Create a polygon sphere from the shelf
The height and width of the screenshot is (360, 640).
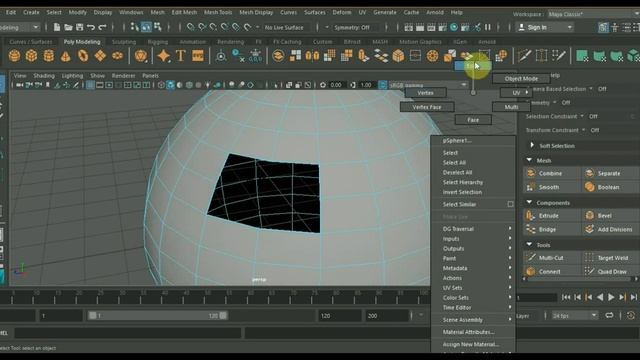[14, 56]
